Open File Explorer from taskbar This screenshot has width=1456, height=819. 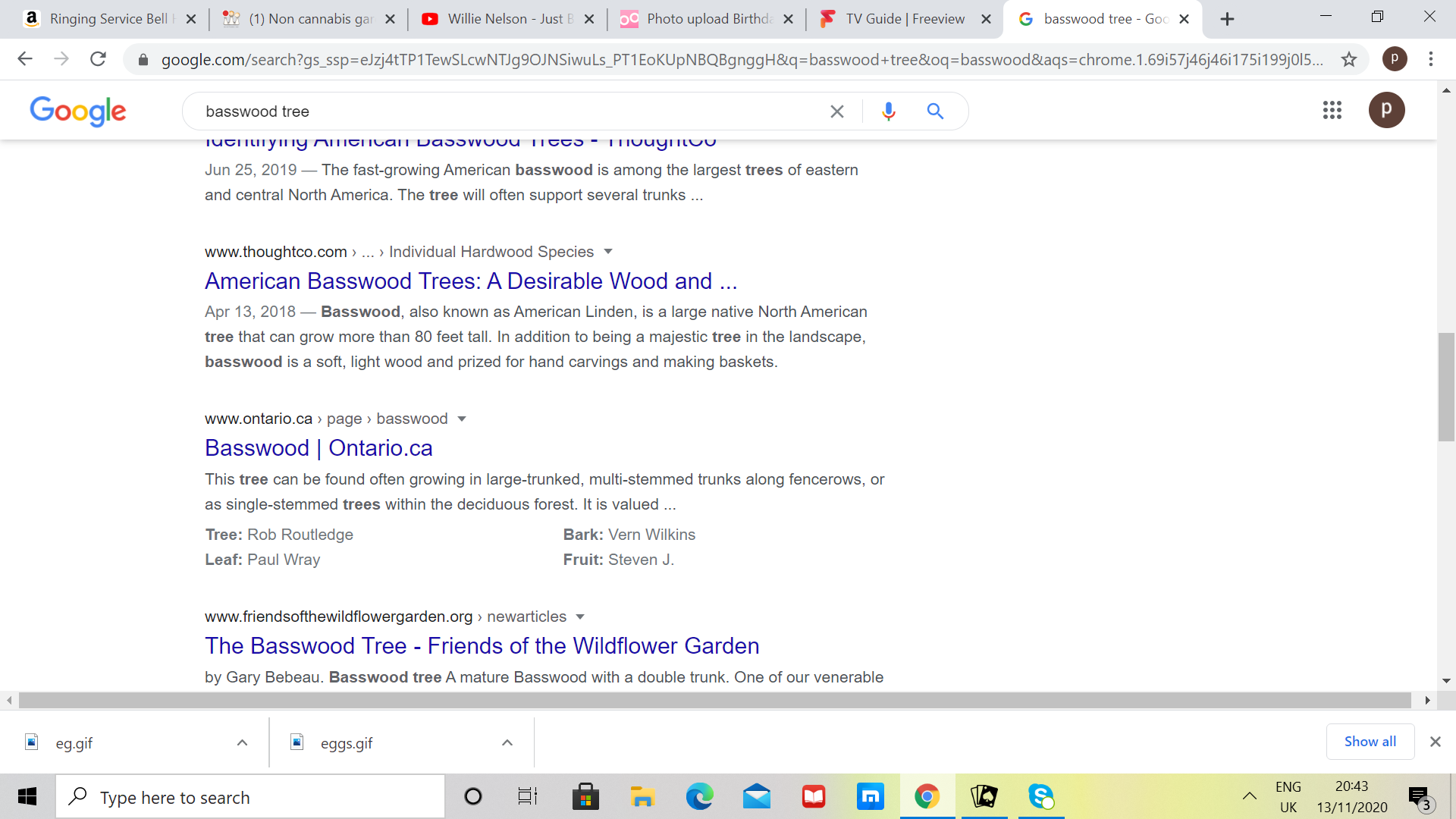pos(642,796)
